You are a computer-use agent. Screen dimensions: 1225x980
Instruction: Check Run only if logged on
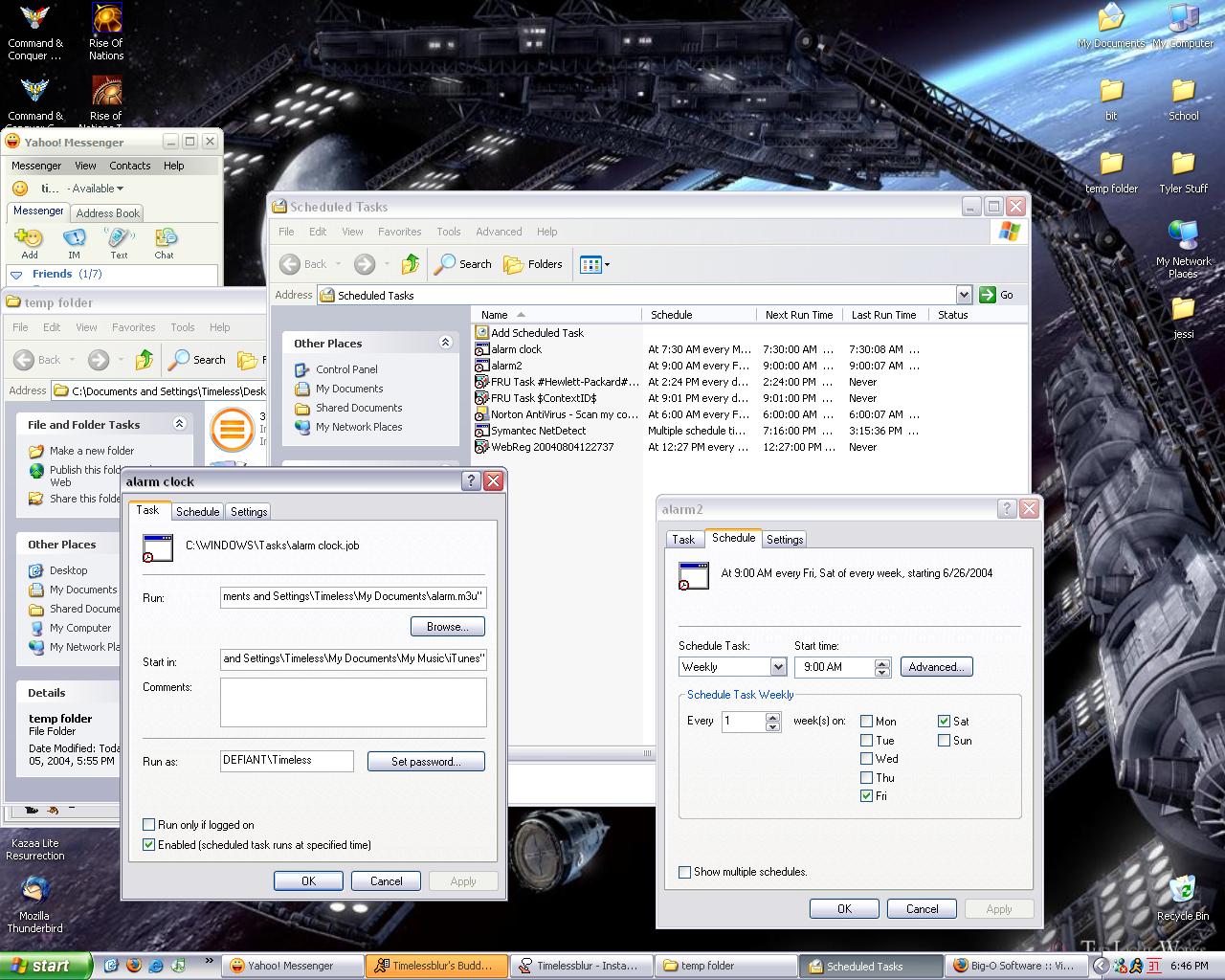click(148, 824)
